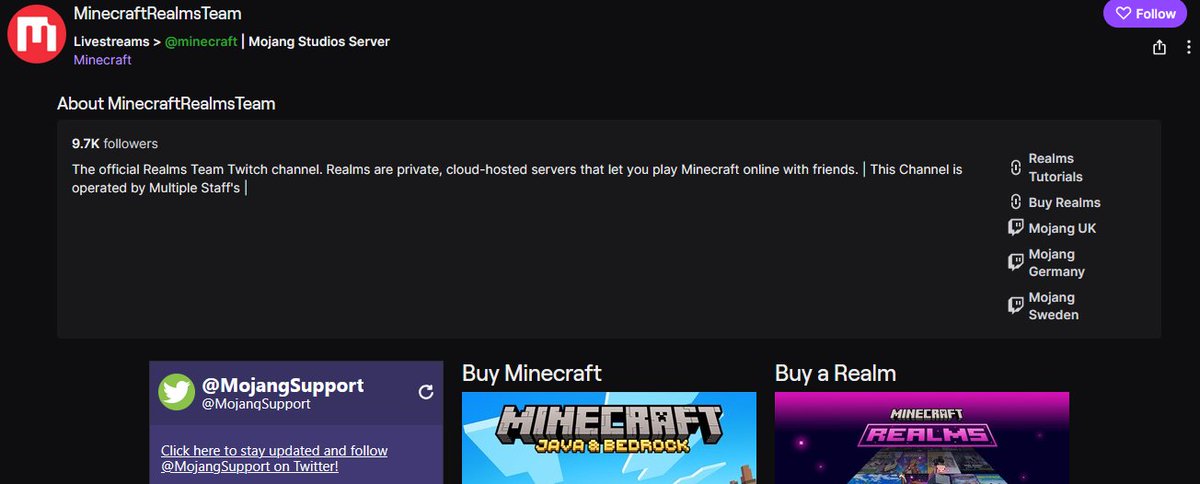Refresh the MojangSupport Twitter panel
Screen dimensions: 1200x484
[x=426, y=392]
